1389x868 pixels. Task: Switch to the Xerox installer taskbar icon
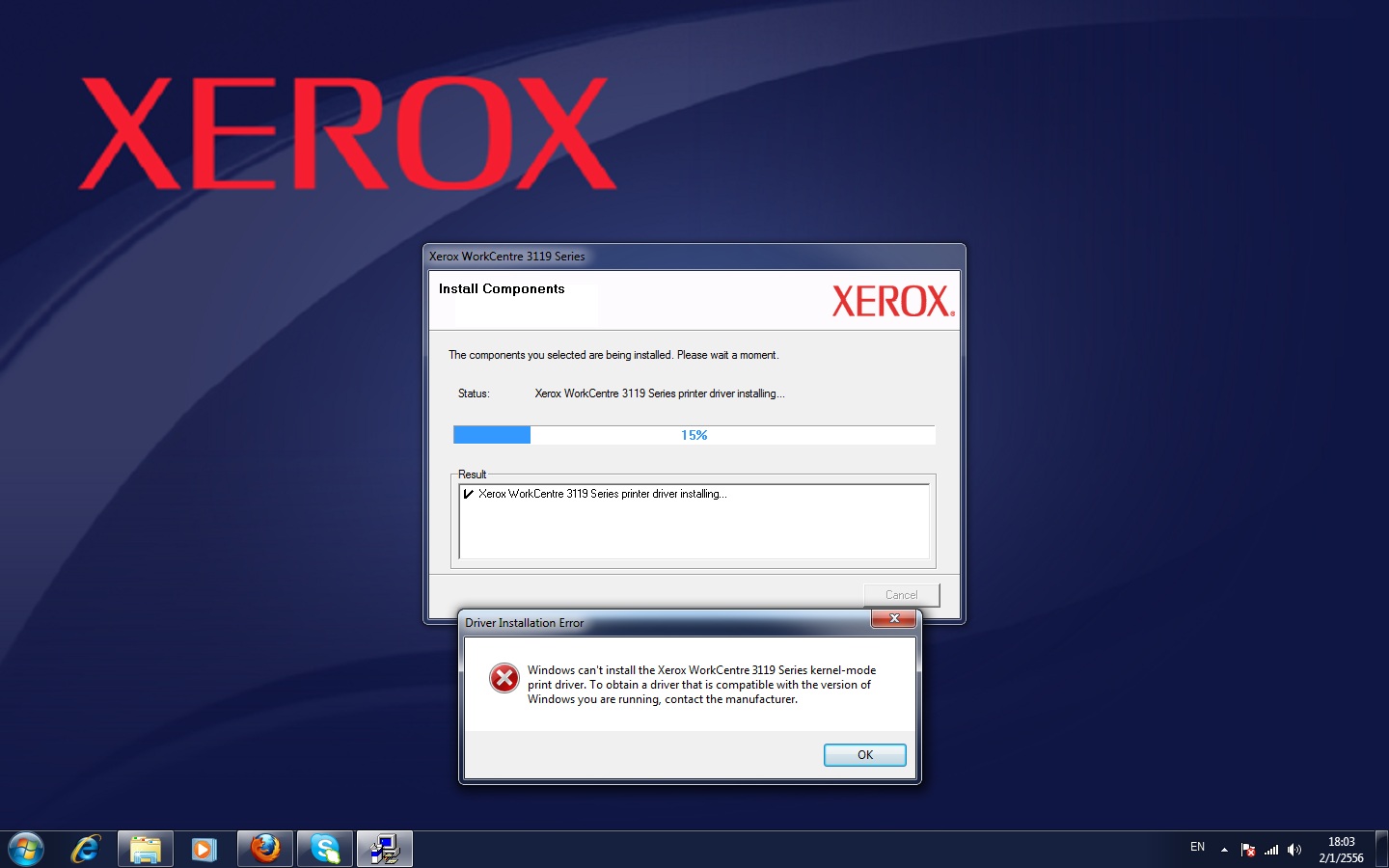point(385,850)
